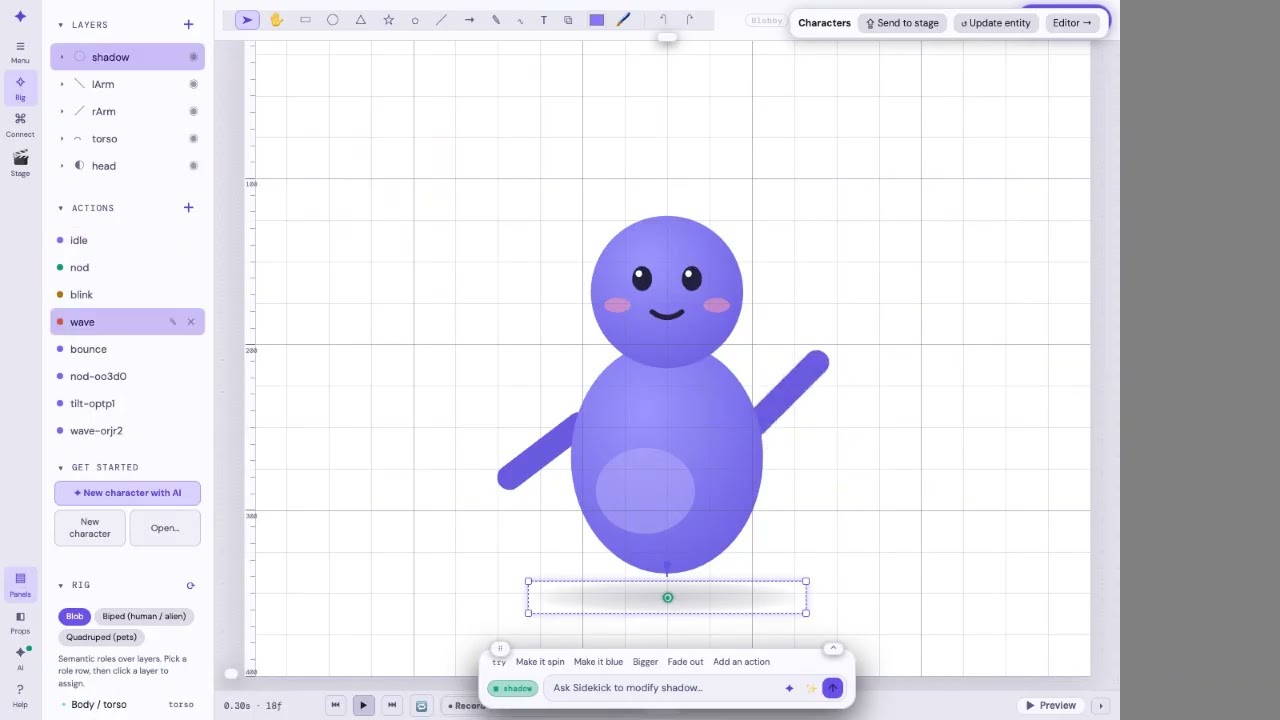Switch to the Rig sidebar mode
Screen dimensions: 1280x720
coord(20,89)
